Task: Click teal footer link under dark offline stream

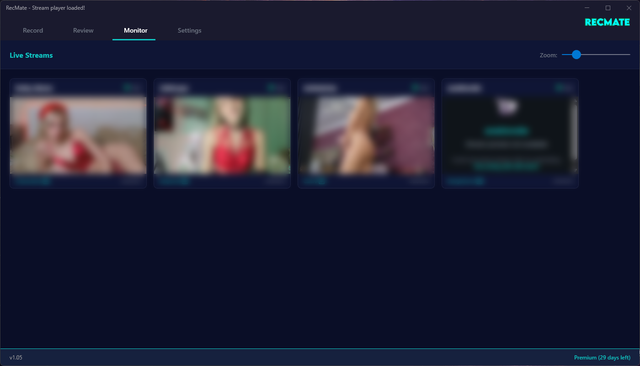Action: coord(465,181)
